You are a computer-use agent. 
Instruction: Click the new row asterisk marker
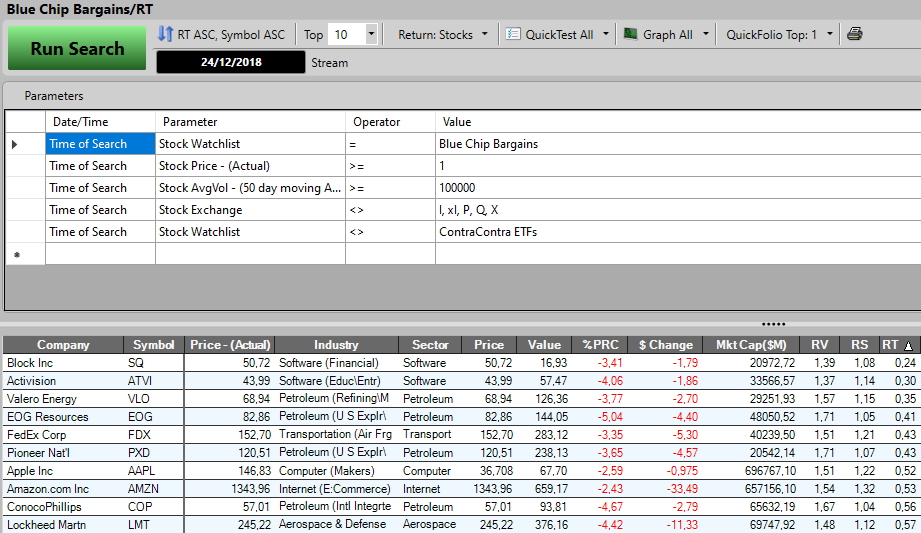[x=17, y=254]
